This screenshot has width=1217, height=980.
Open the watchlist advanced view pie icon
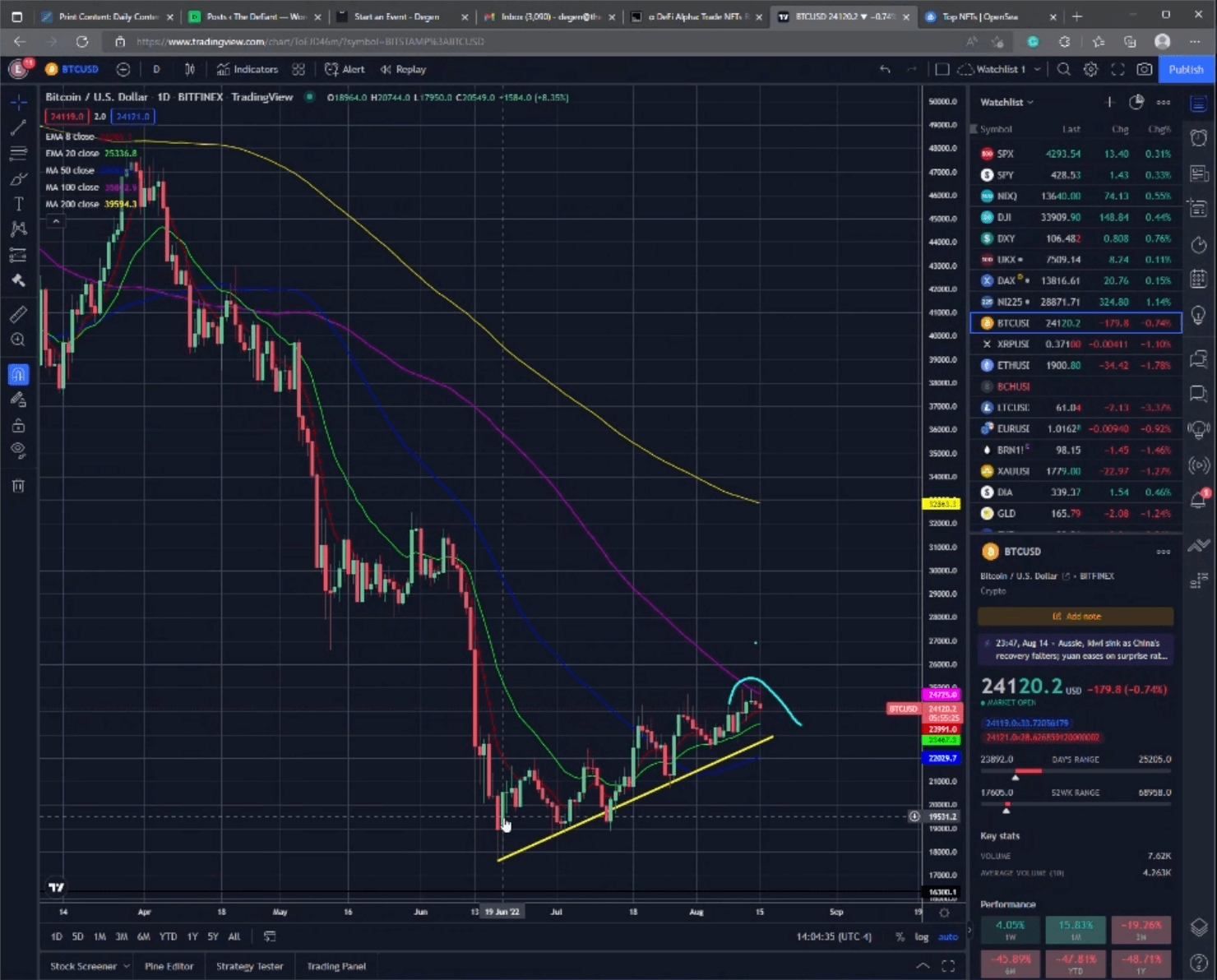click(1136, 102)
